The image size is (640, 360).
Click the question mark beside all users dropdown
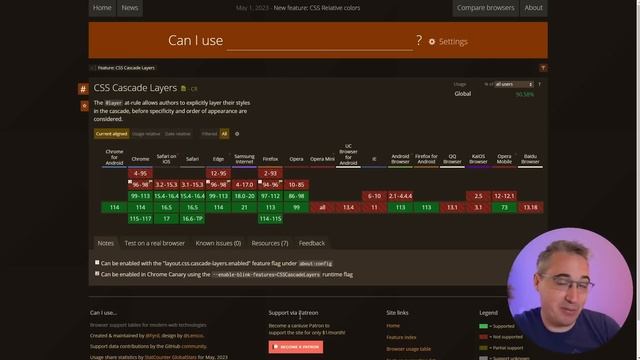point(539,84)
